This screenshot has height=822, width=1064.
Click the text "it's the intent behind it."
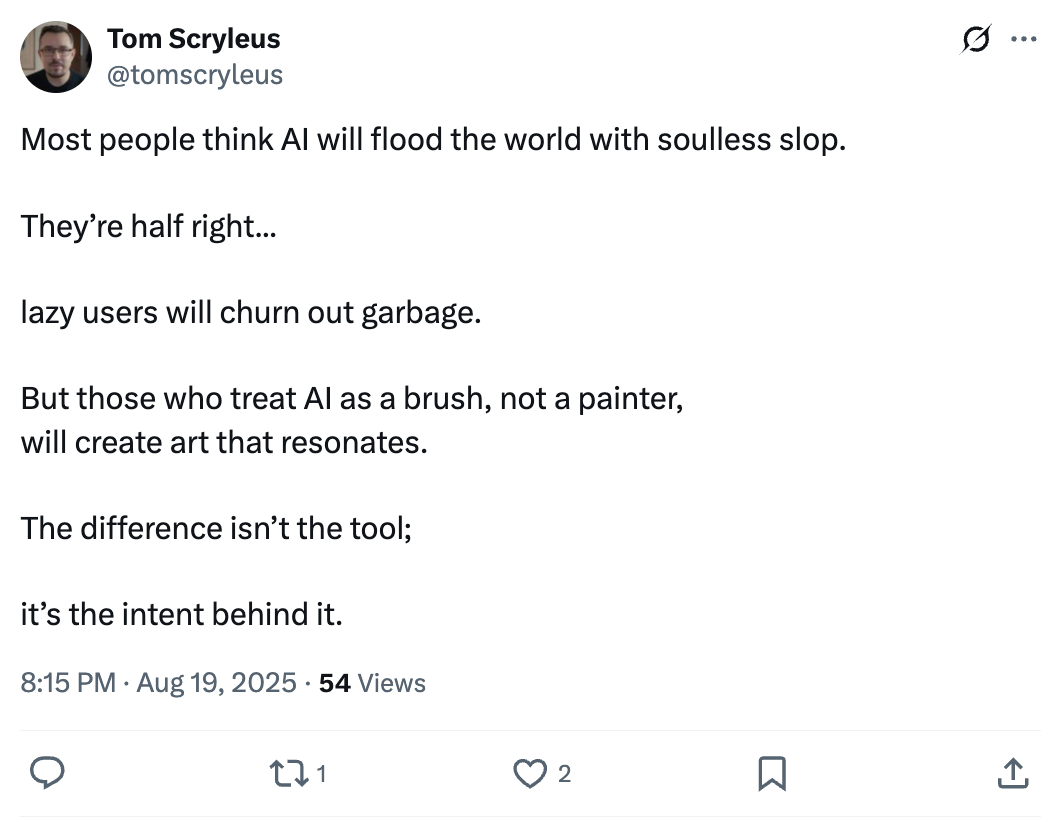181,613
